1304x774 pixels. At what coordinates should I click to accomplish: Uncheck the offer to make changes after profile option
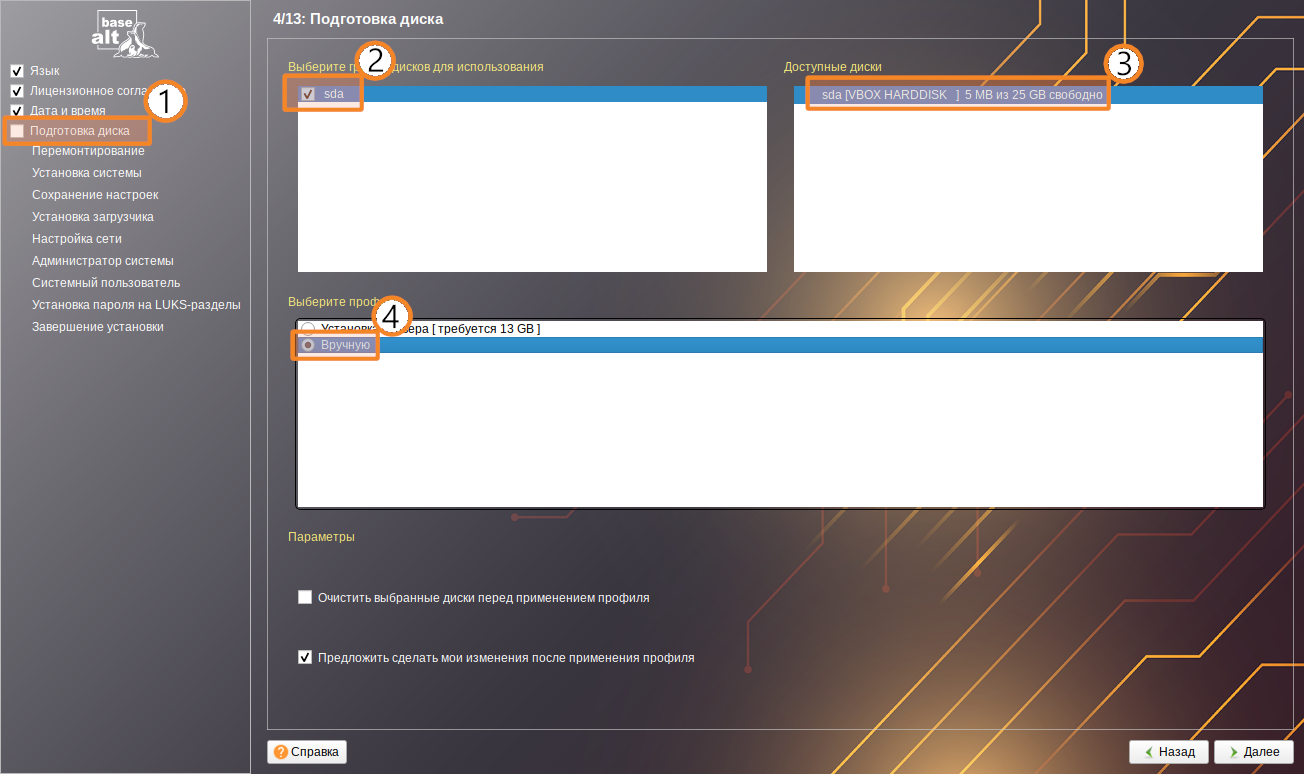point(305,658)
